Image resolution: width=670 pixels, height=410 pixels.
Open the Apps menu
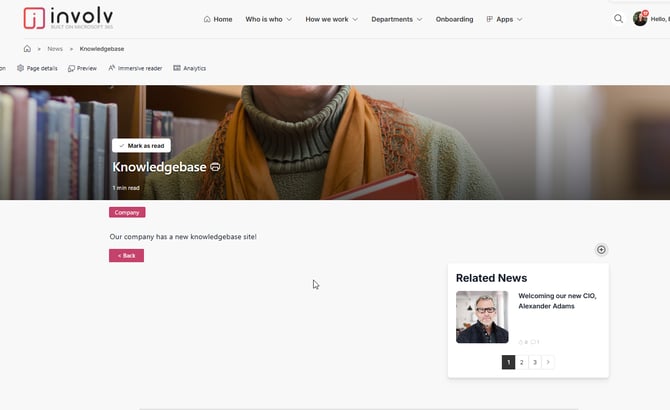tap(504, 19)
